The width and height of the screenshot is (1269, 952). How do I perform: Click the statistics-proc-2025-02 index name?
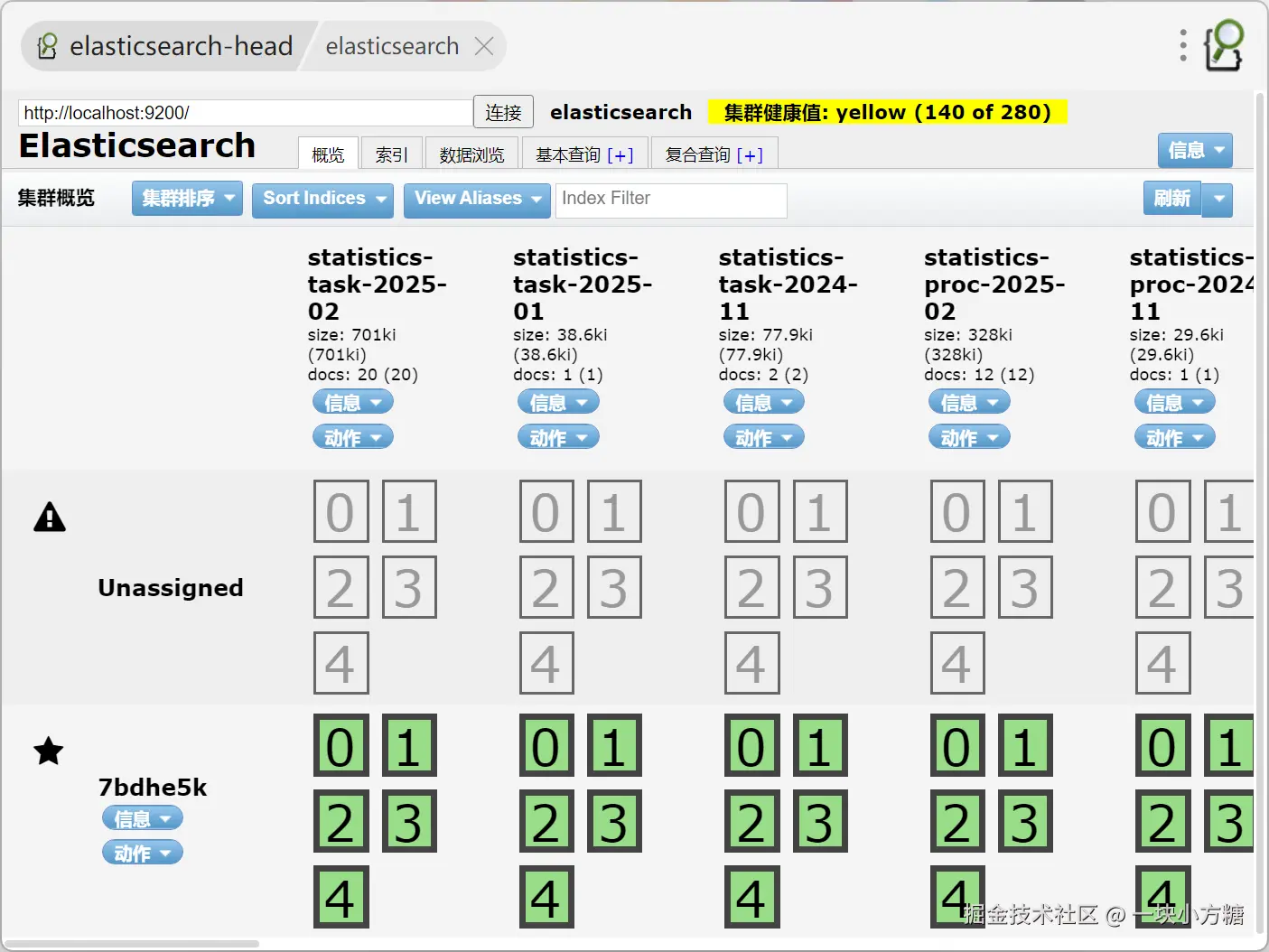pos(994,285)
